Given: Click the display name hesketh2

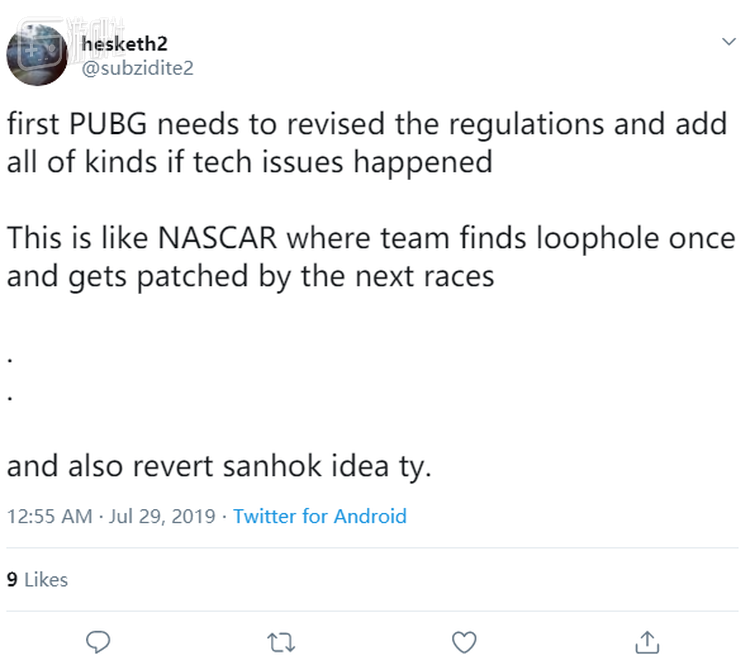Looking at the screenshot, I should click(x=126, y=44).
